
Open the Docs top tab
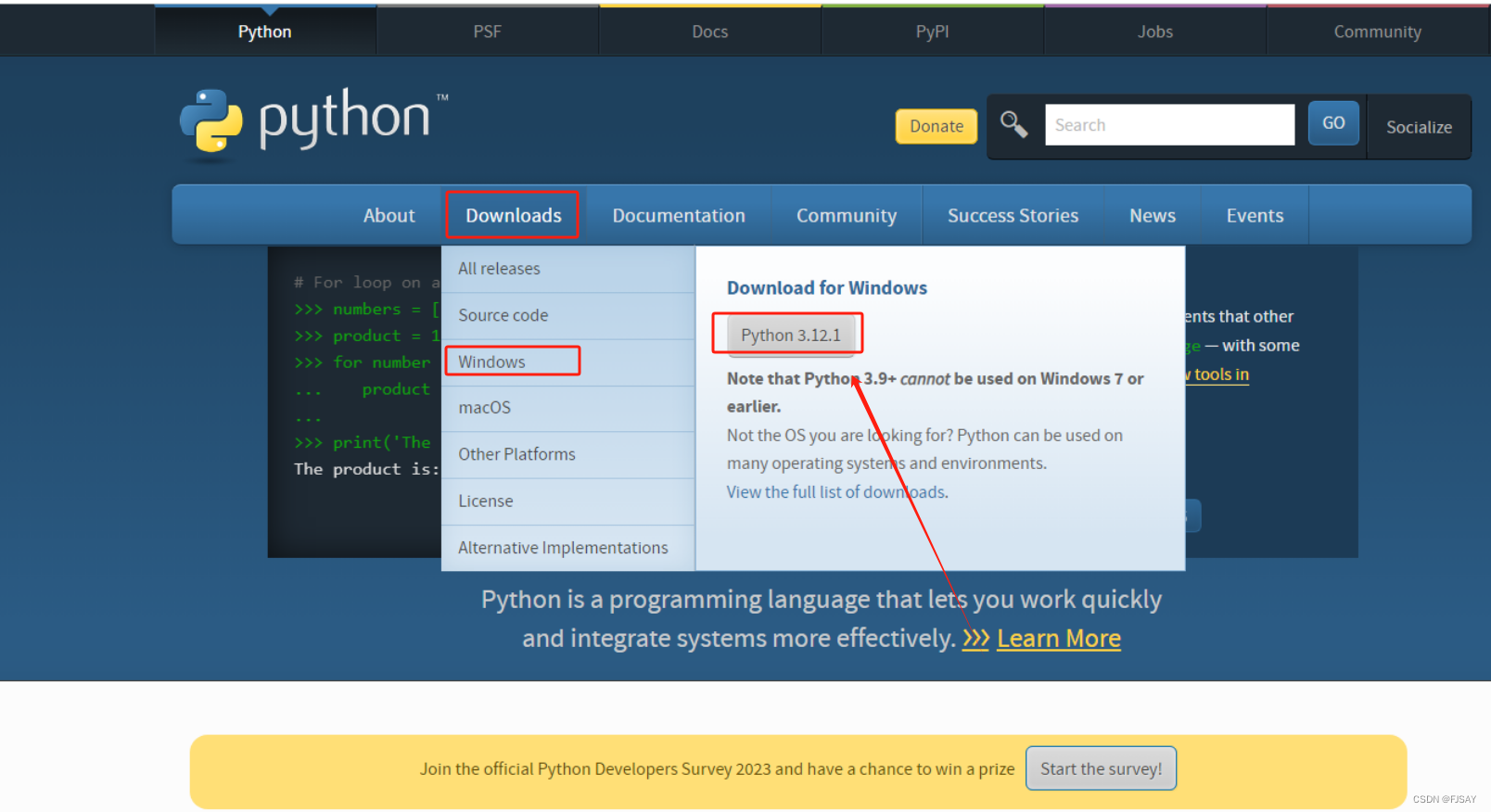click(710, 32)
